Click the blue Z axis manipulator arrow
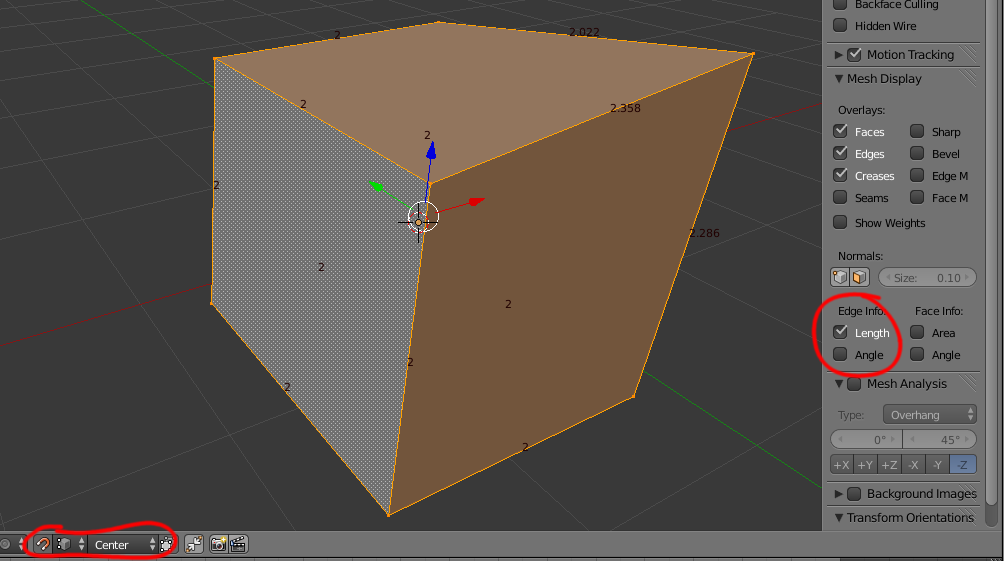 (x=431, y=151)
